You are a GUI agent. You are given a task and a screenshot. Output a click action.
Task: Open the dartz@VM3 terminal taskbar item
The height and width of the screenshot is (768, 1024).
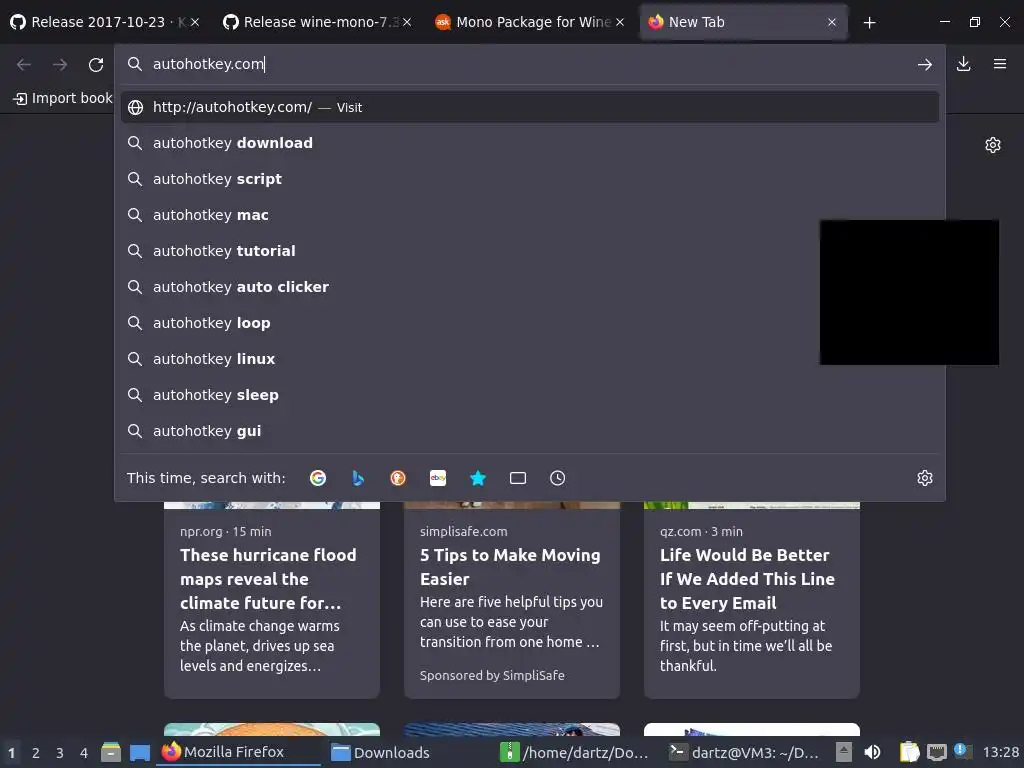point(744,753)
